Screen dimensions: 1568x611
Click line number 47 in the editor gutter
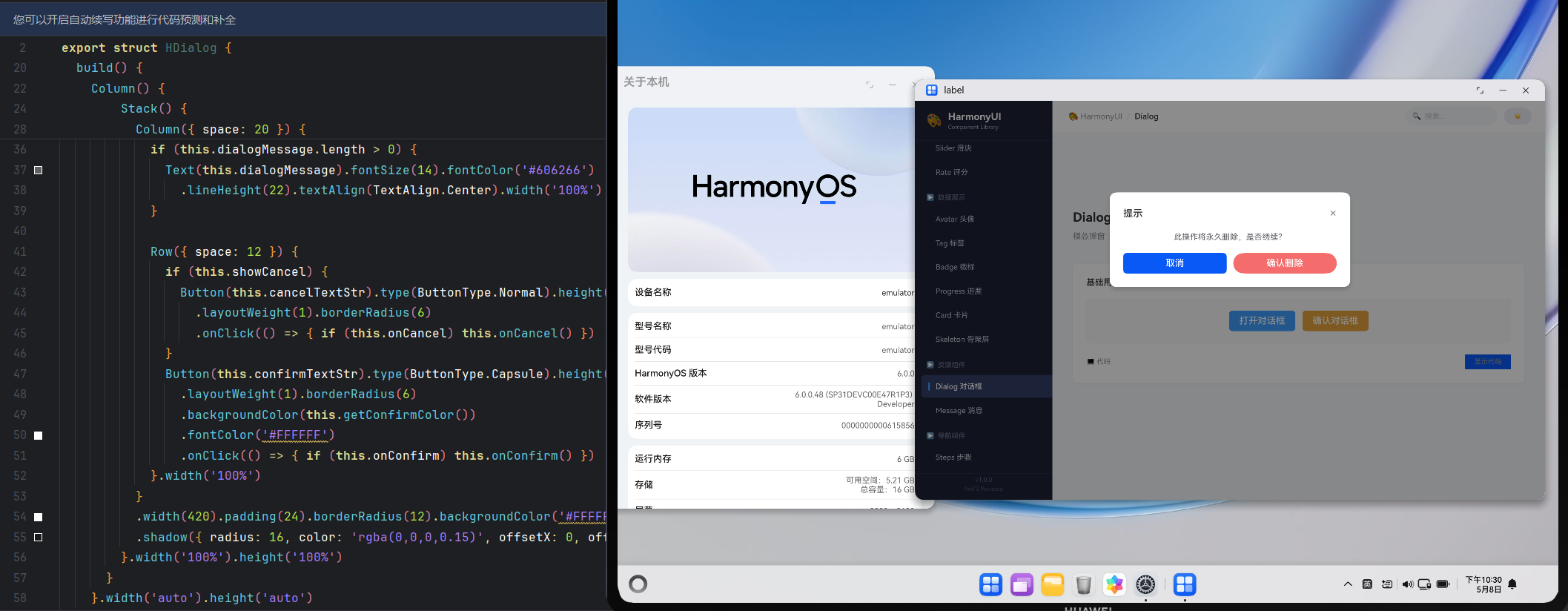(20, 374)
